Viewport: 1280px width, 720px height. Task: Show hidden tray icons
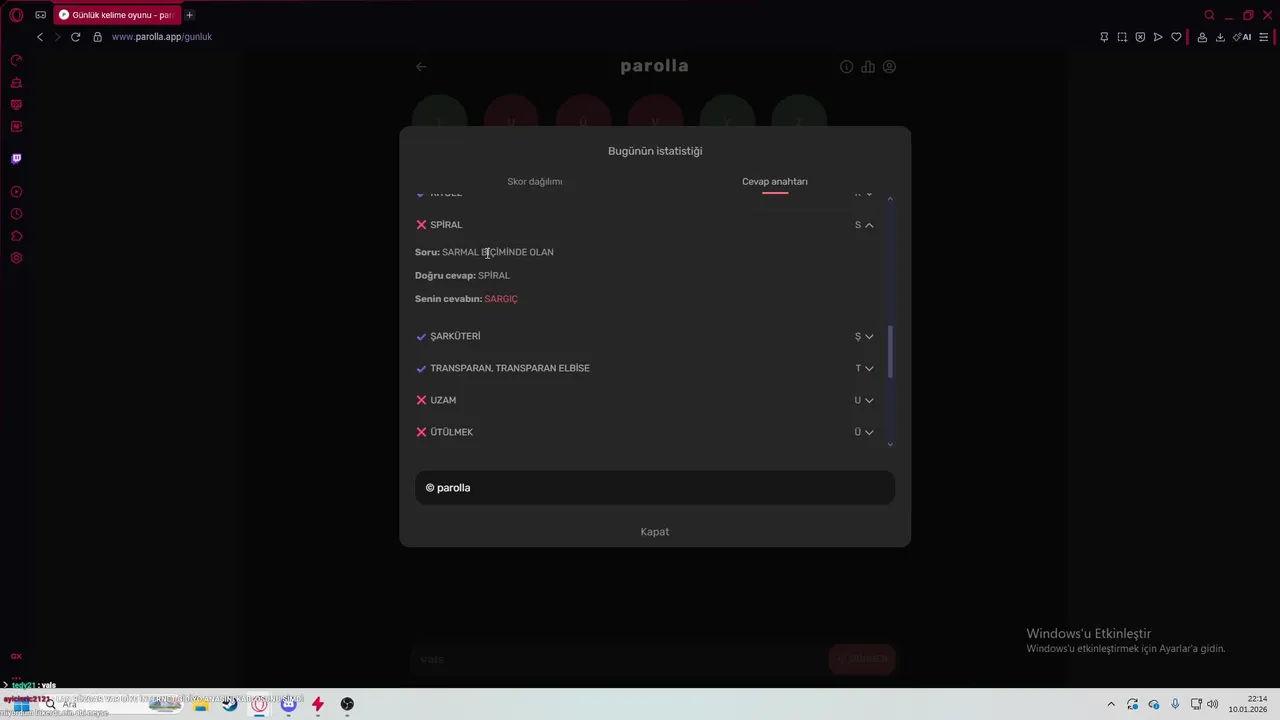[1110, 704]
